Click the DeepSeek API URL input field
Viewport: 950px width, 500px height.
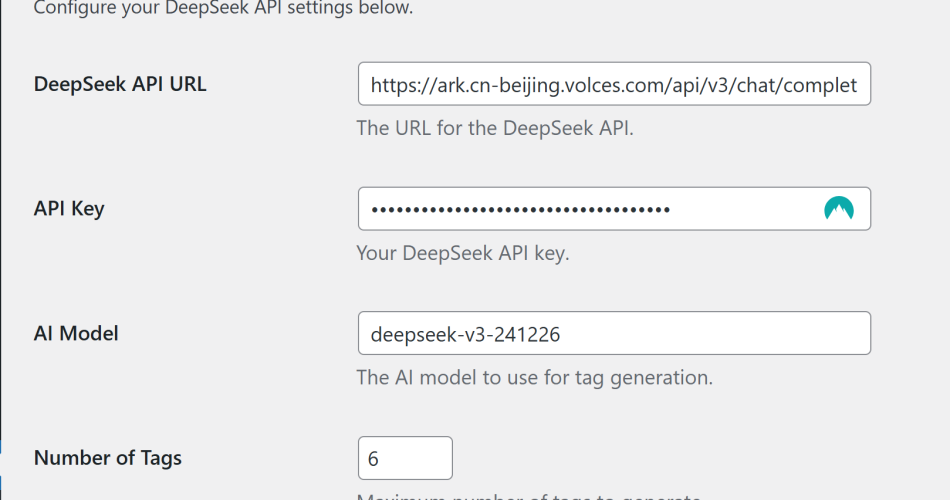pyautogui.click(x=614, y=84)
